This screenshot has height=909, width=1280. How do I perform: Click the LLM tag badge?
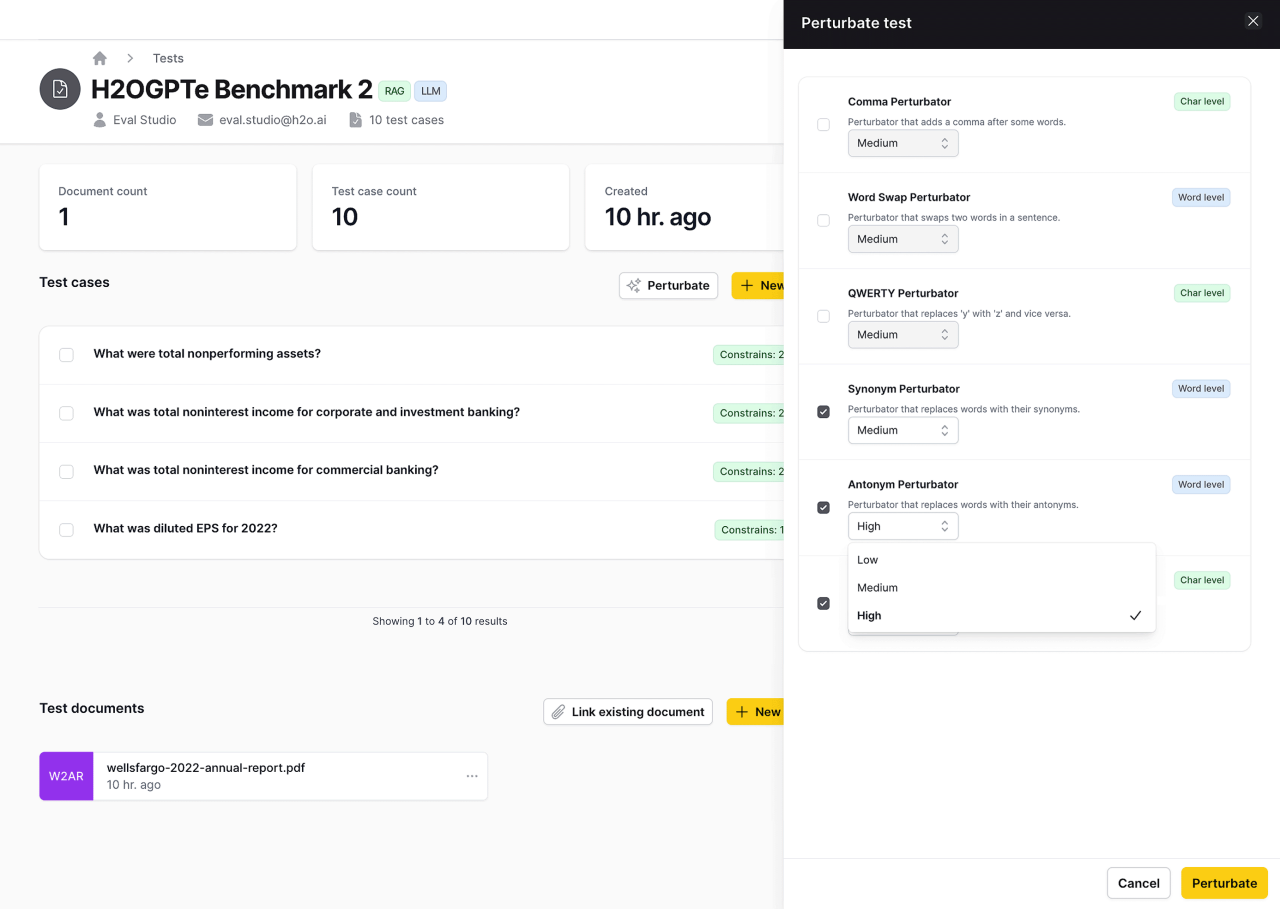[x=430, y=91]
